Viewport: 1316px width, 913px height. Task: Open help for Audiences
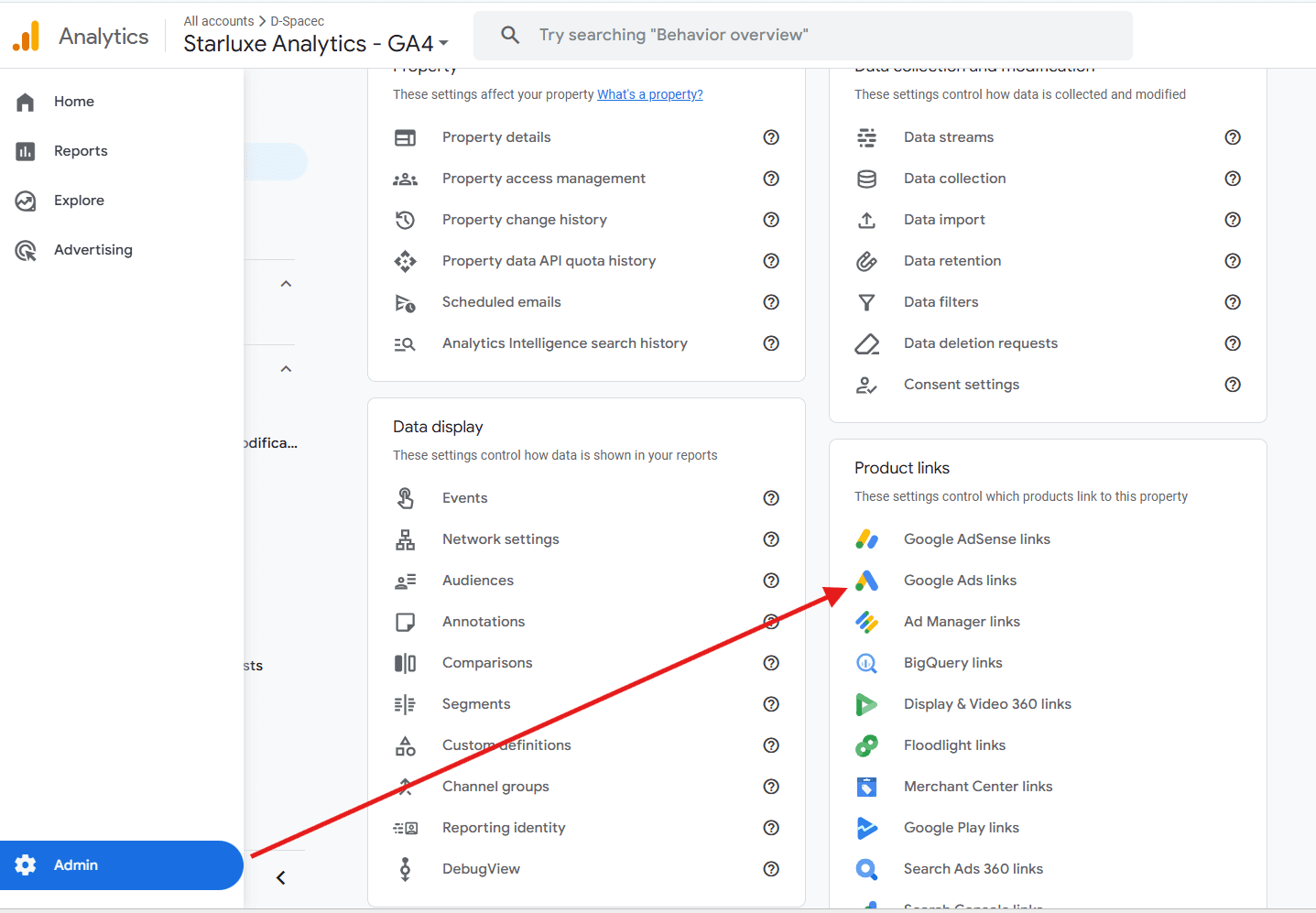(771, 581)
